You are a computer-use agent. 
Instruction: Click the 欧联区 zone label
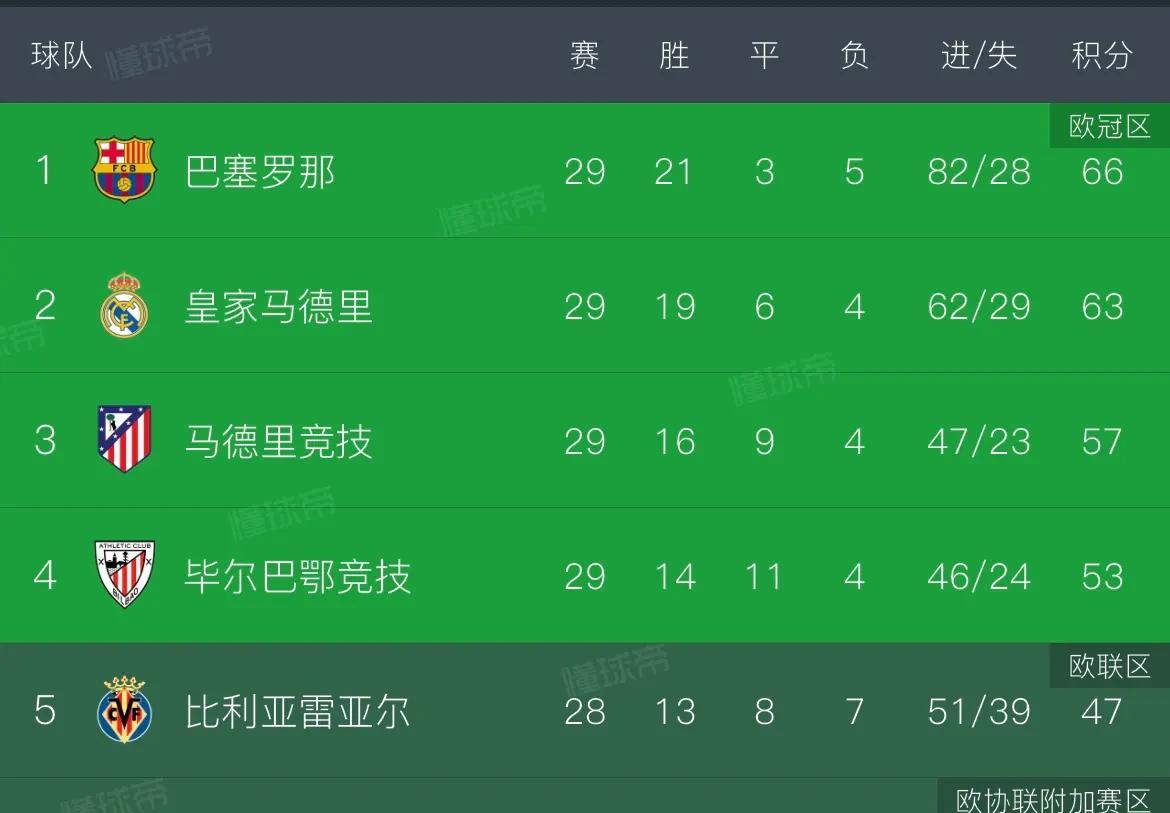[x=1110, y=665]
